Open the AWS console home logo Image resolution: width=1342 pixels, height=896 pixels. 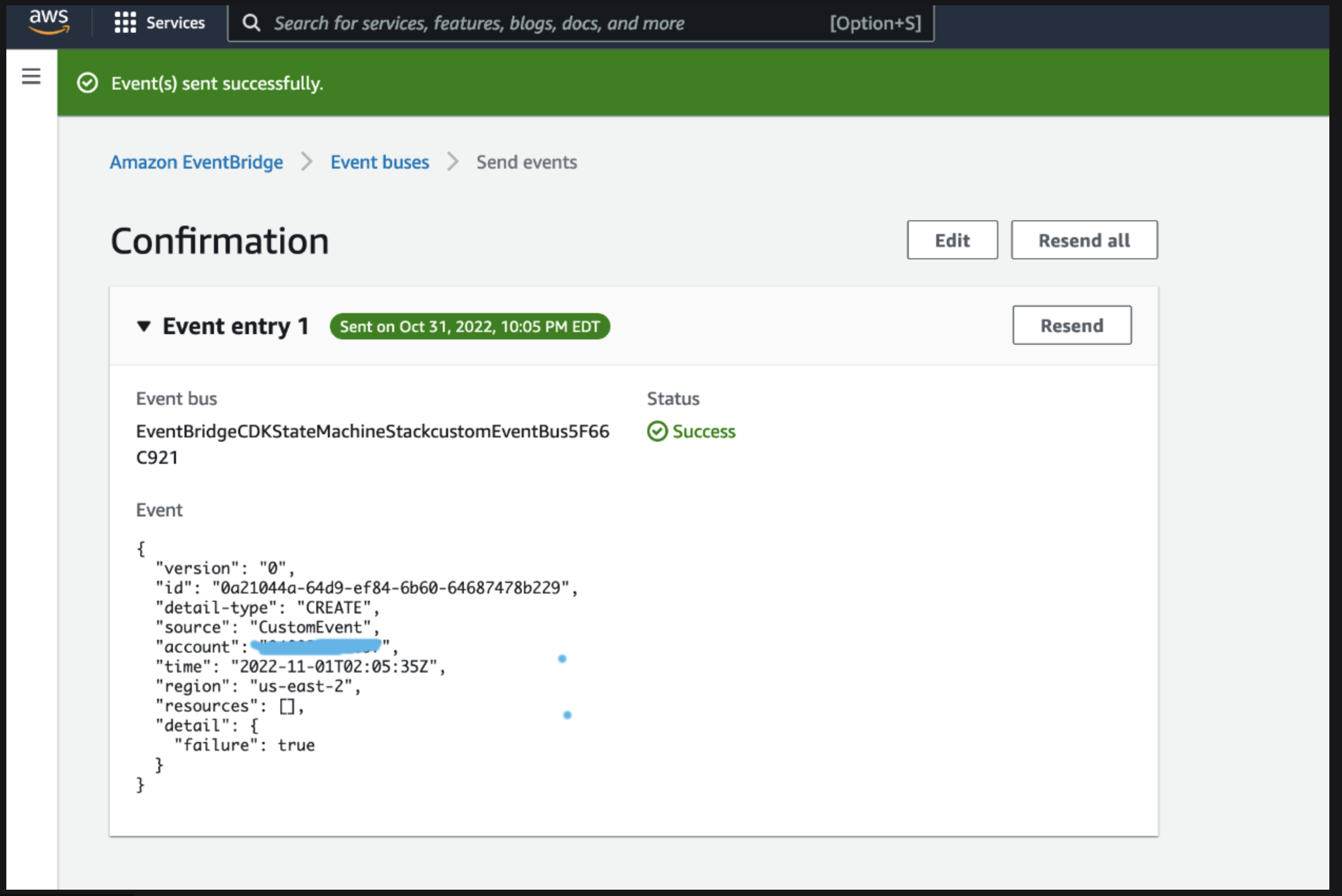[x=48, y=22]
